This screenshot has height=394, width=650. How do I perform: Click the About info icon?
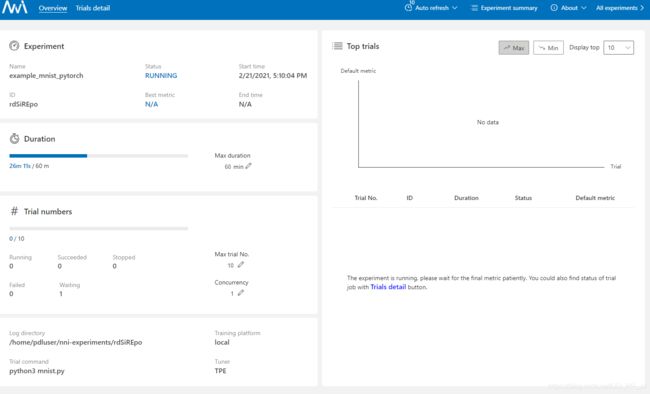coord(554,8)
